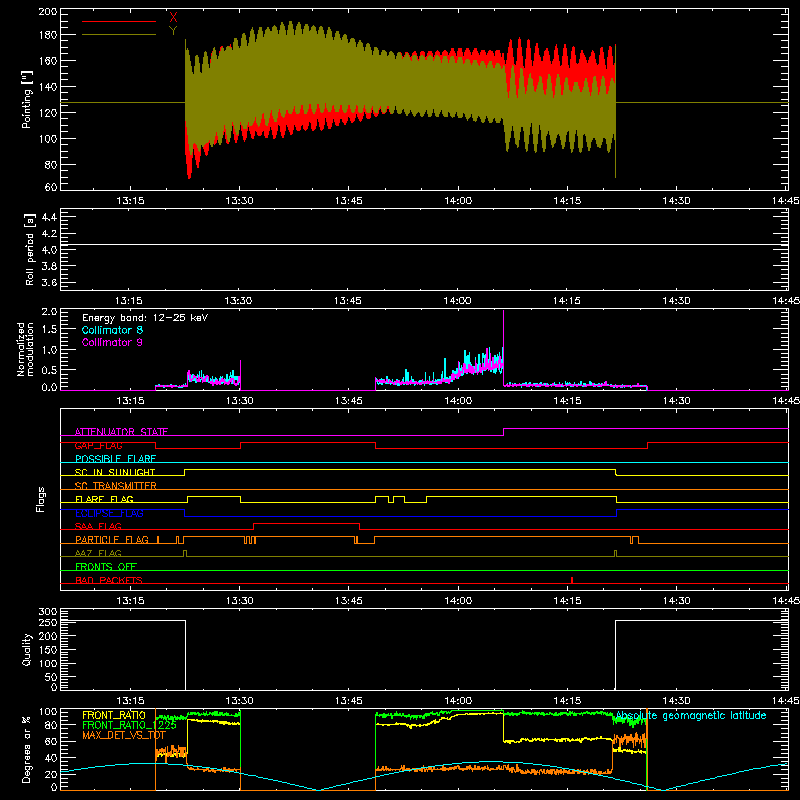Select the Y legend label
Viewport: 800px width, 800px height.
173,31
